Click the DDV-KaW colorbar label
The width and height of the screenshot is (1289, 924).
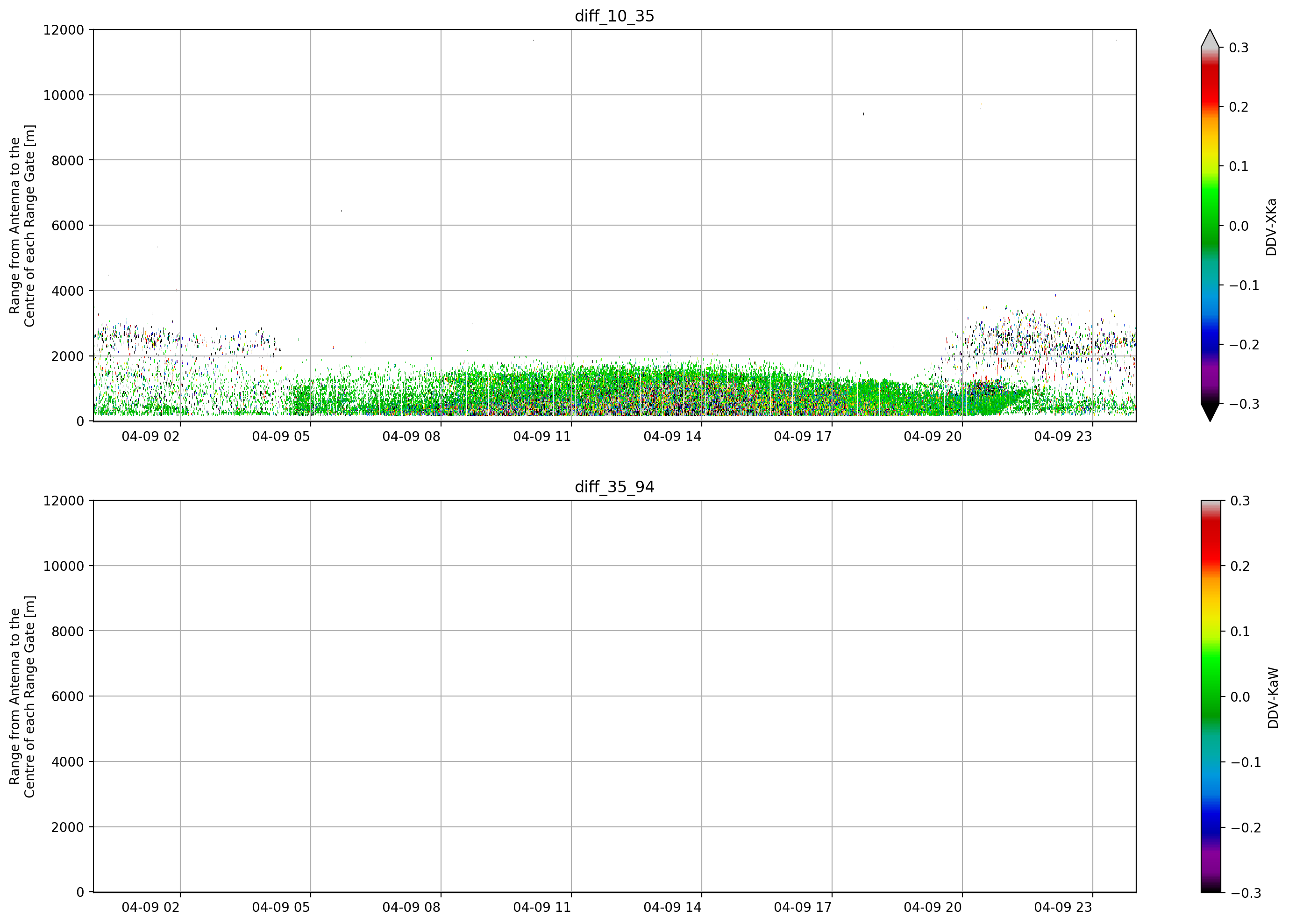point(1273,698)
